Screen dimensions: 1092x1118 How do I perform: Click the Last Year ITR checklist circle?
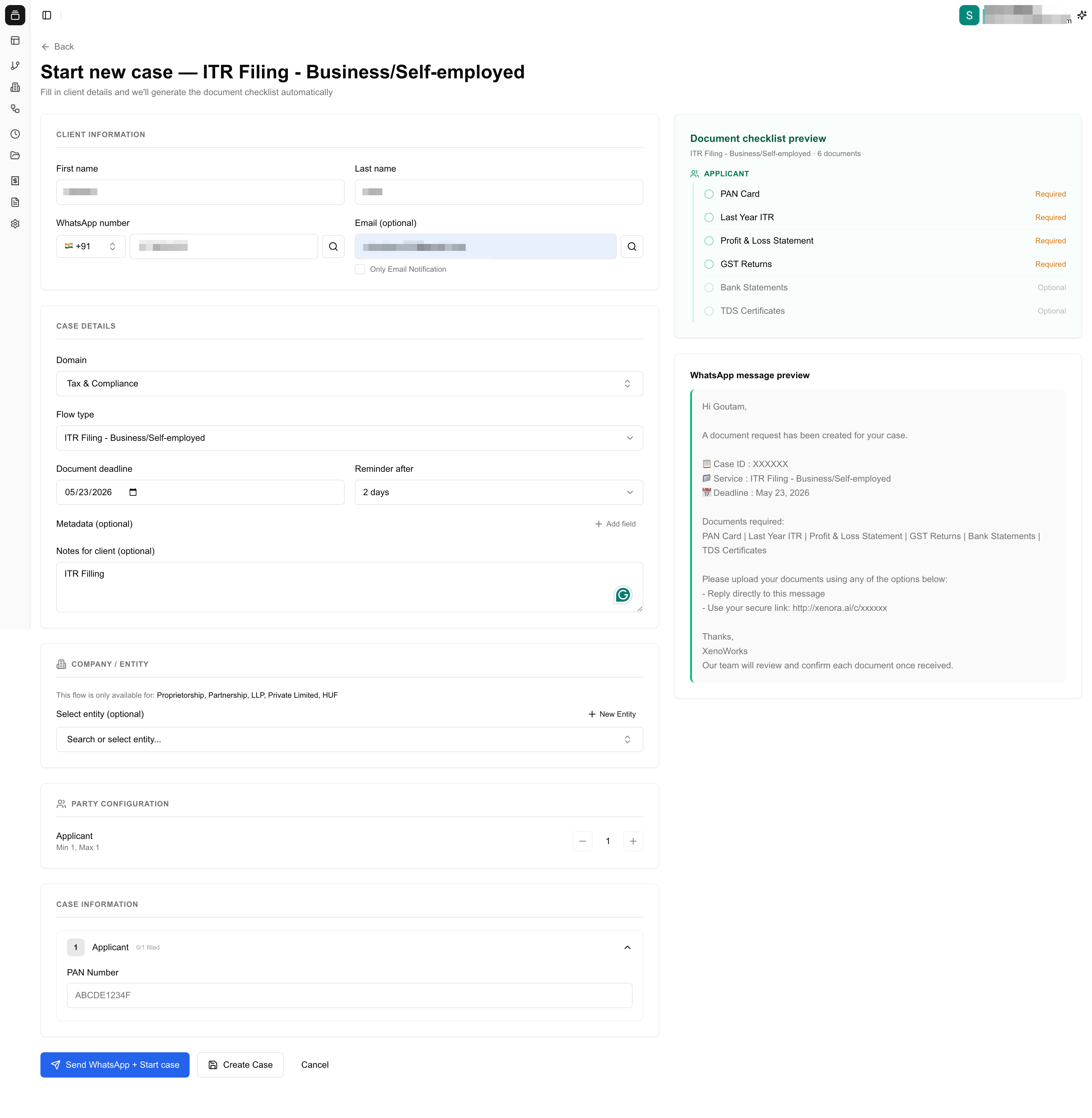(x=709, y=217)
